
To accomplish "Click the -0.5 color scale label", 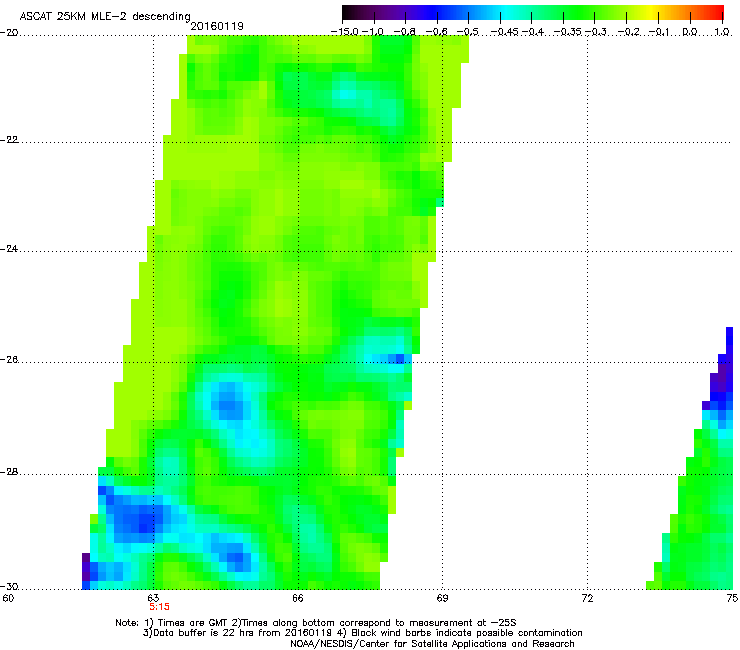I will click(x=468, y=32).
